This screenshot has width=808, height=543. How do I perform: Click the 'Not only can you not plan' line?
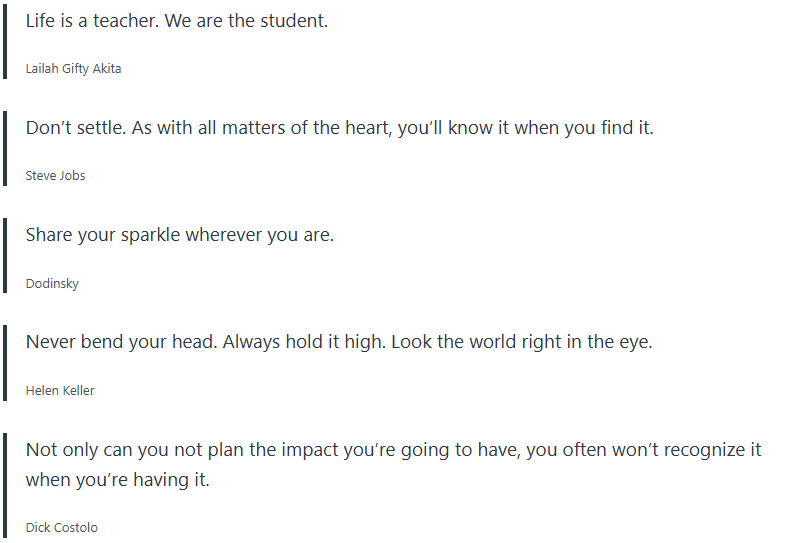pyautogui.click(x=393, y=450)
